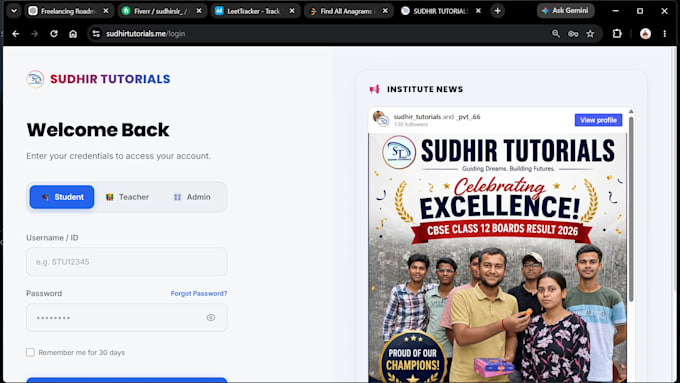Select the Teacher role
Image resolution: width=680 pixels, height=383 pixels.
(x=128, y=197)
